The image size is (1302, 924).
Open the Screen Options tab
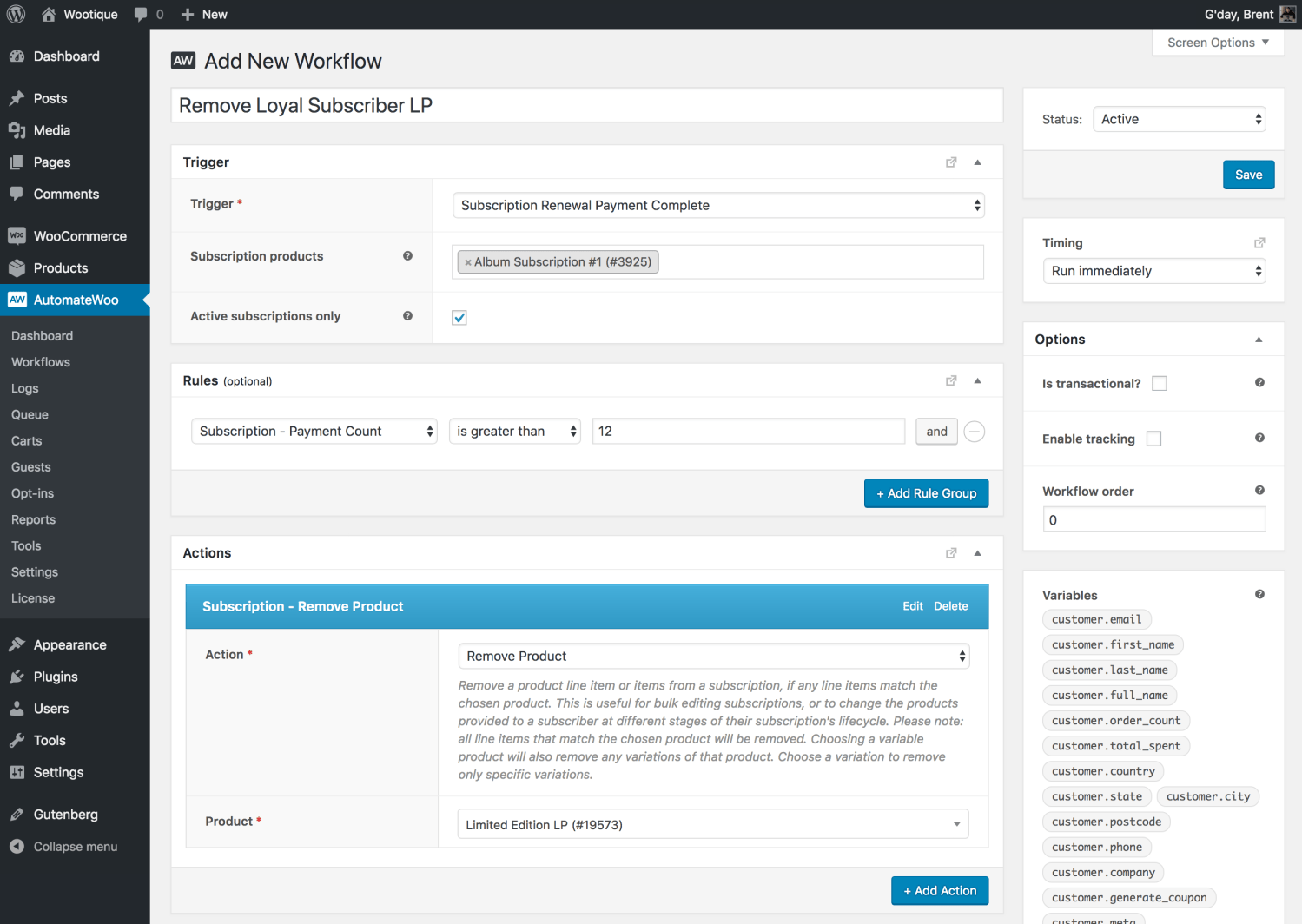coord(1218,43)
